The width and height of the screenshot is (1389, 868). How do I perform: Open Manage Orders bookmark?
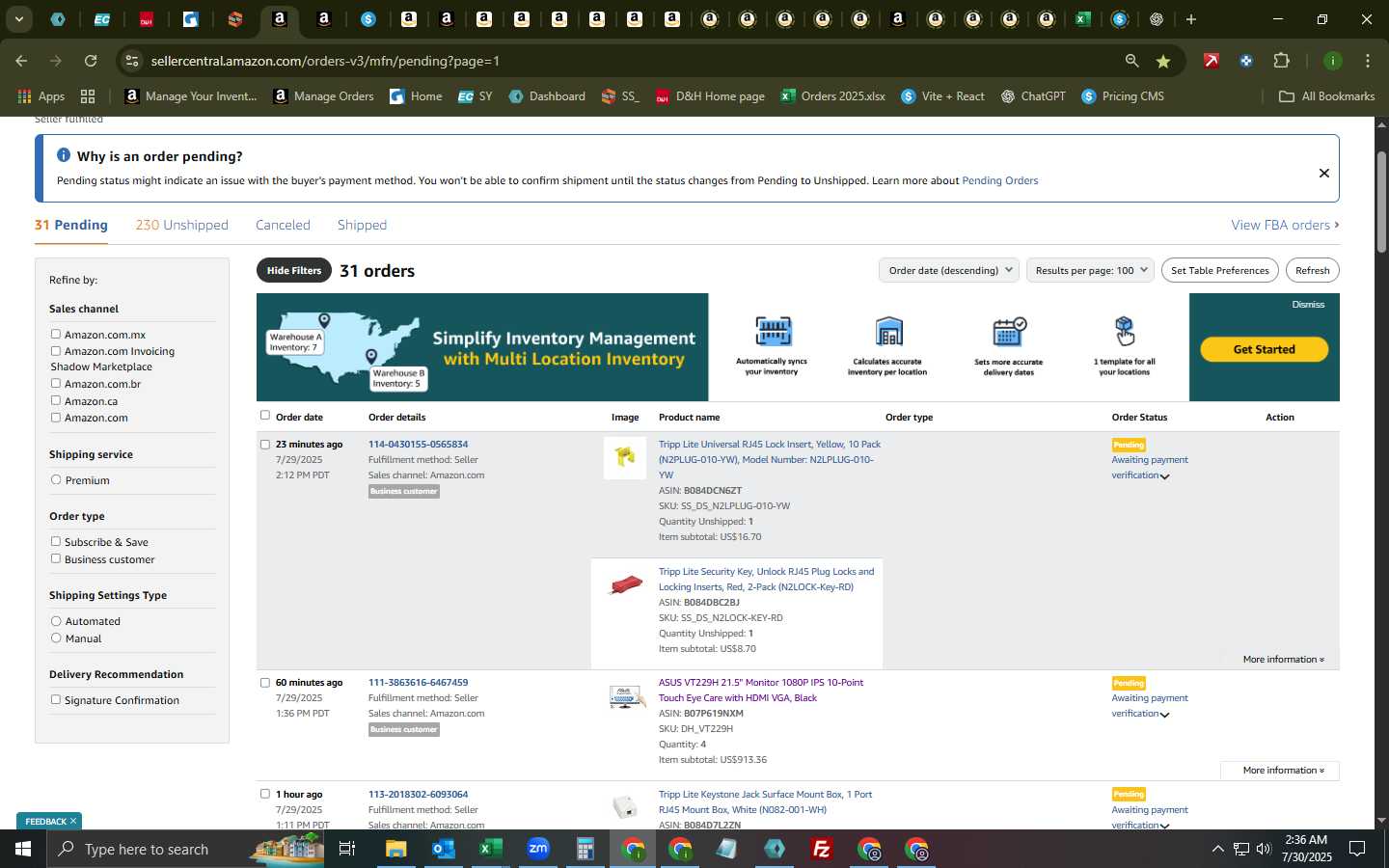point(324,96)
